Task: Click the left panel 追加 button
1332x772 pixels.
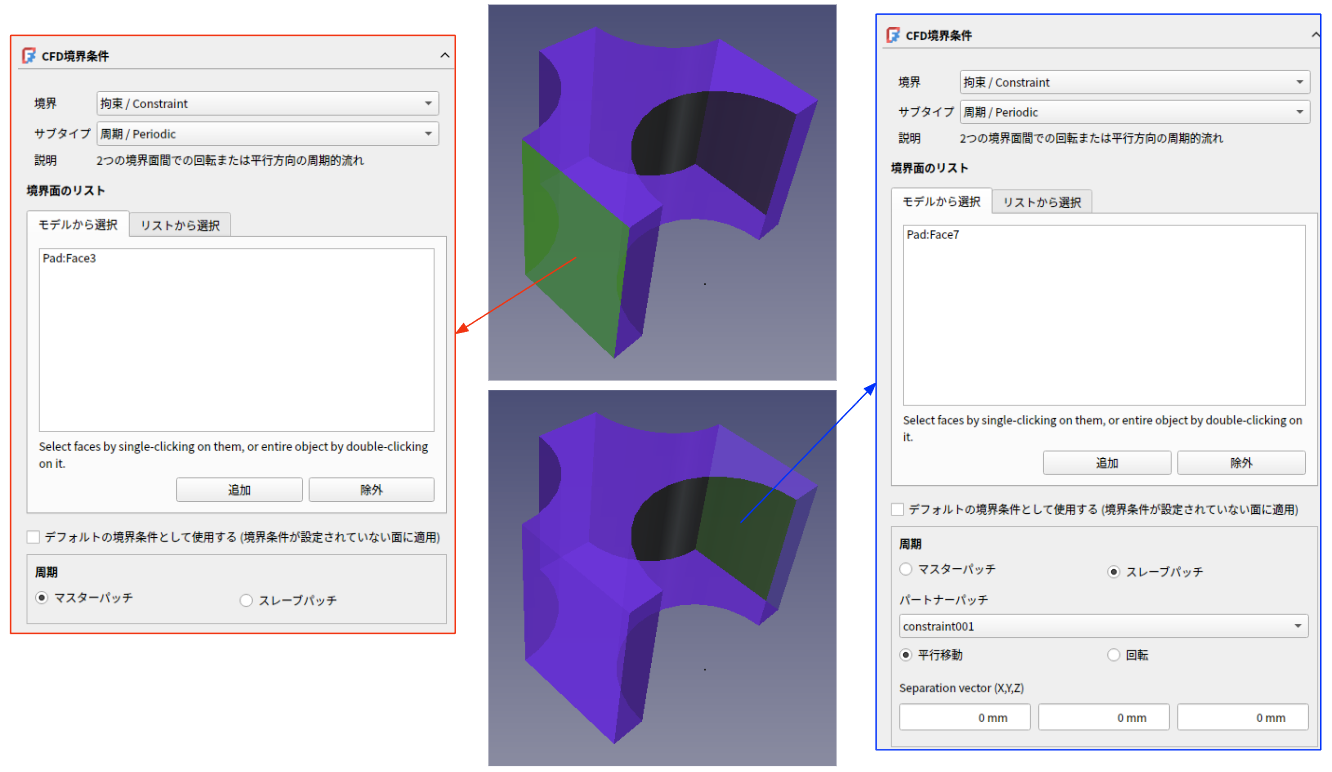Action: (x=239, y=490)
